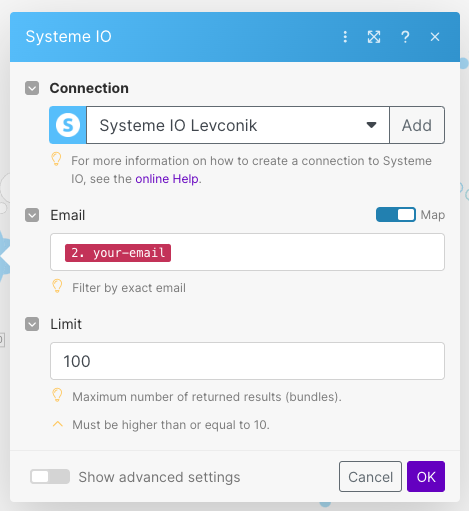
Task: Collapse the Connection section
Action: (x=32, y=88)
